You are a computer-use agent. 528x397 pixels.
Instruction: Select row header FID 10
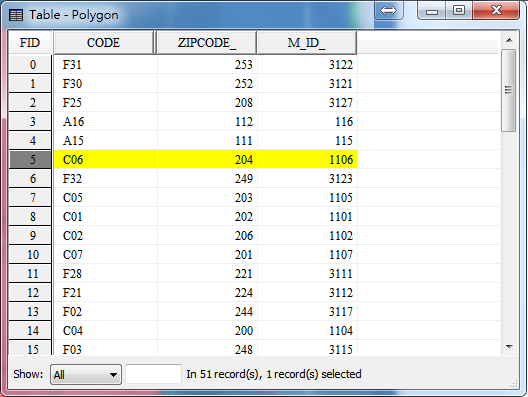(30, 254)
